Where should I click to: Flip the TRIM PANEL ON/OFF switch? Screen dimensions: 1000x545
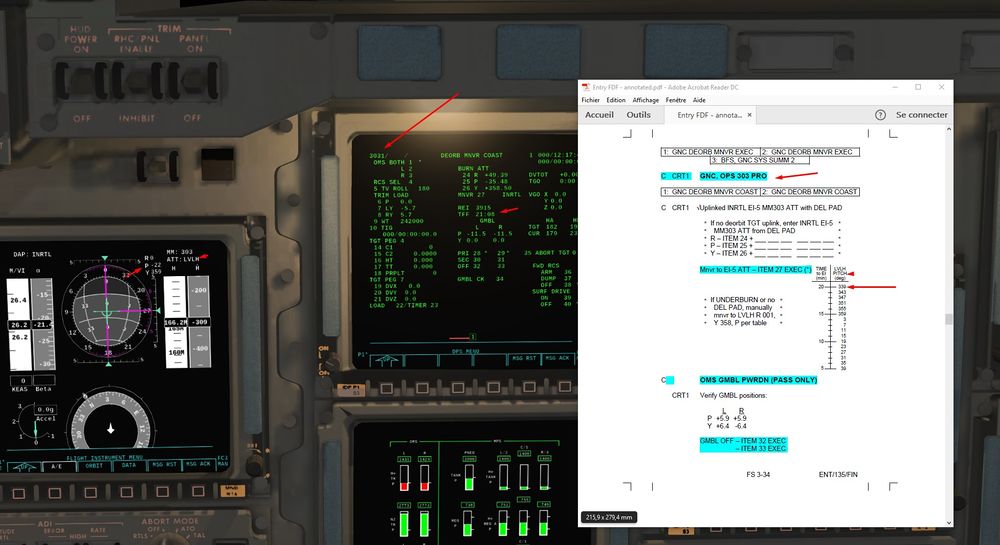[195, 81]
